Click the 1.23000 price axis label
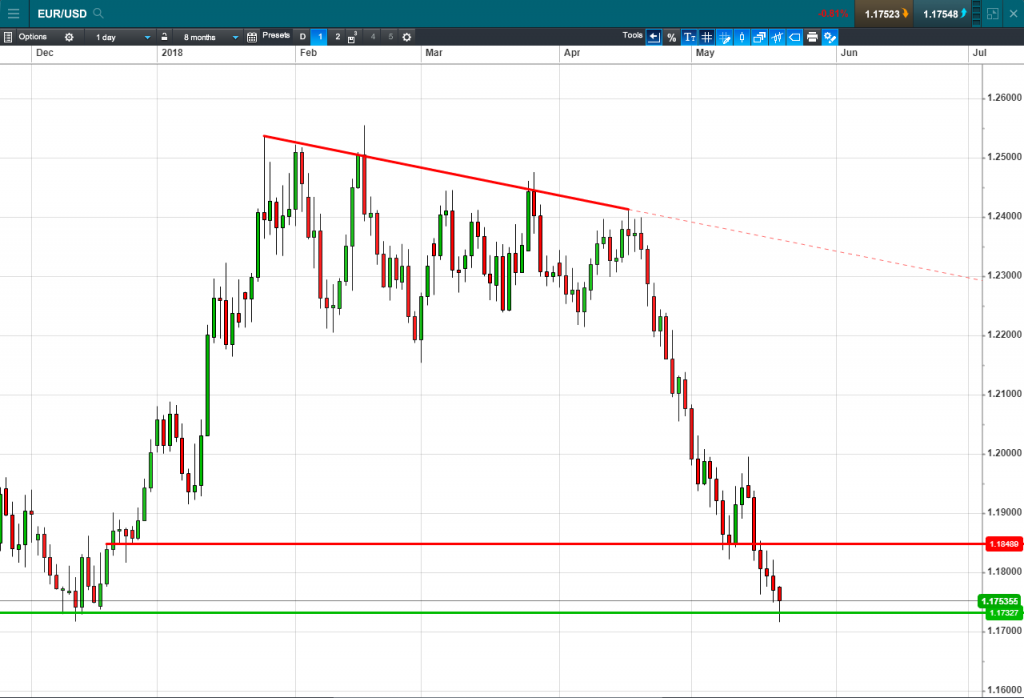The width and height of the screenshot is (1024, 698). click(1004, 276)
